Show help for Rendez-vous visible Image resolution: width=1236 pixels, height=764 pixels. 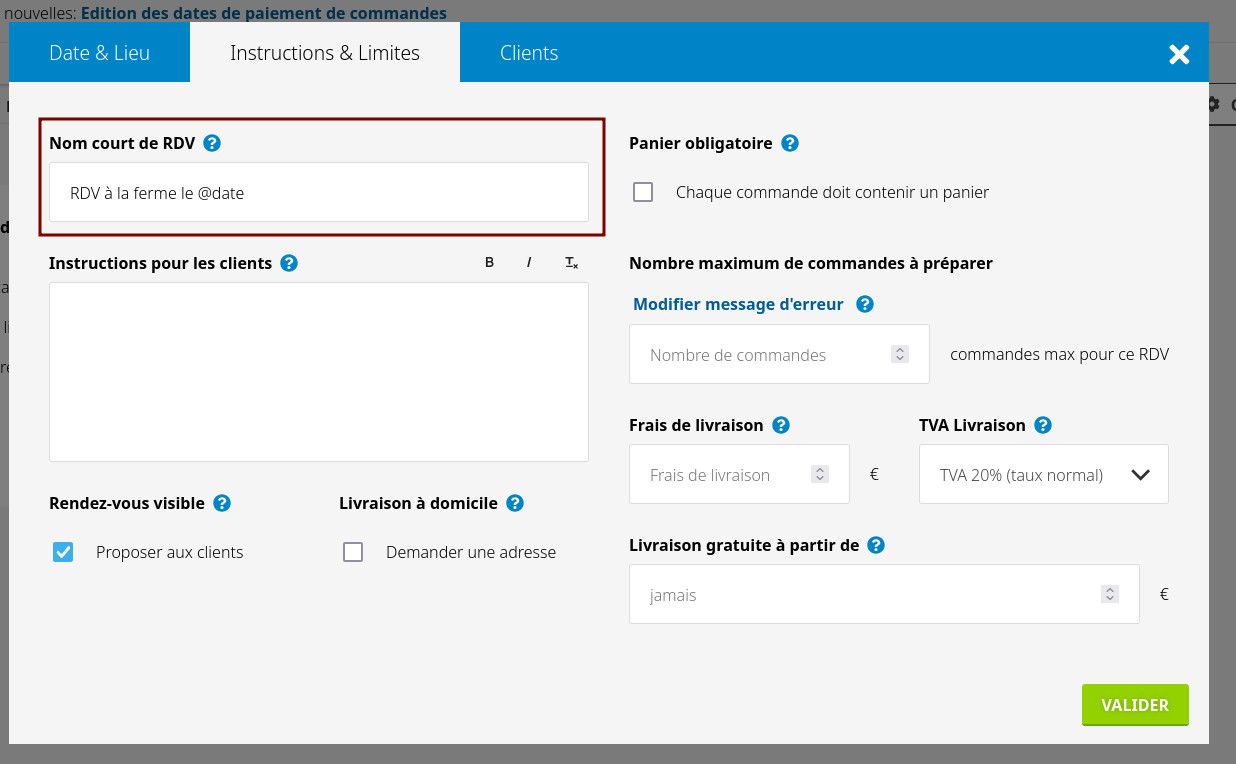[x=222, y=503]
